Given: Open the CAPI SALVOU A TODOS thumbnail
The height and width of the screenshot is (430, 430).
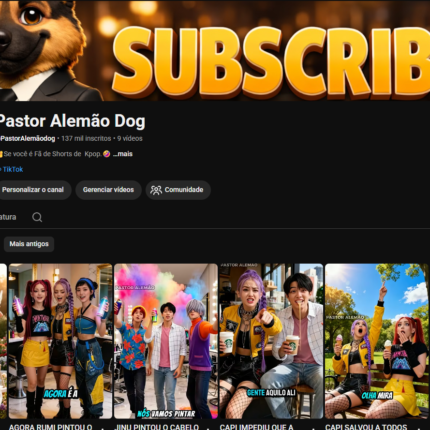Looking at the screenshot, I should tap(376, 341).
